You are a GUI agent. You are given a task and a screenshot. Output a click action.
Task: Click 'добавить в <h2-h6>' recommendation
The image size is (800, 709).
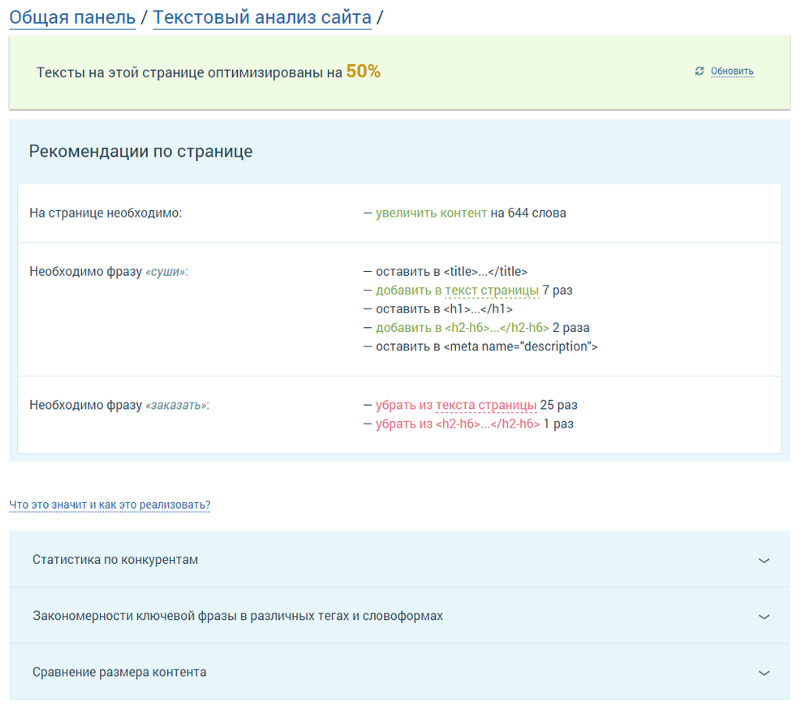462,327
